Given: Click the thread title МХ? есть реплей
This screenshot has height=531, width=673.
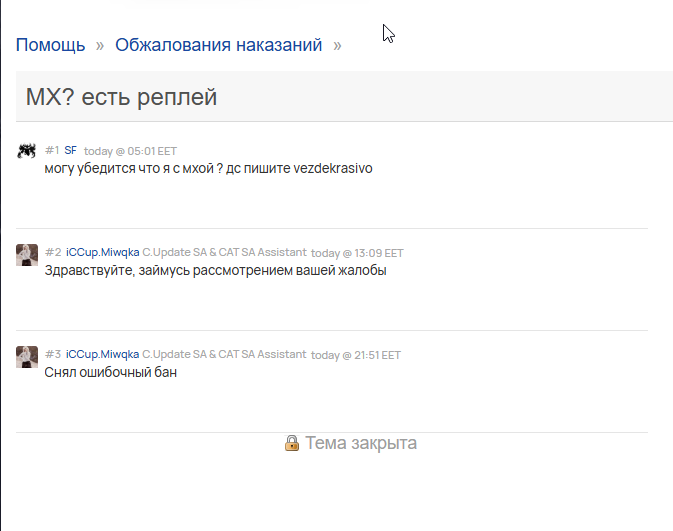Looking at the screenshot, I should (121, 97).
